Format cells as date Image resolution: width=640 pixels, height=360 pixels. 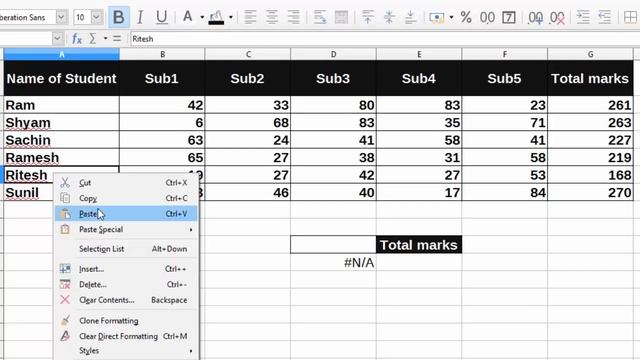[509, 18]
